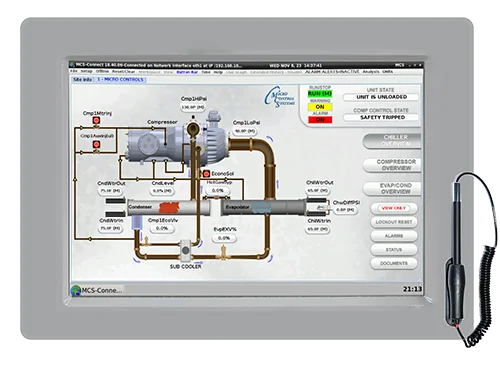
Task: Click the CndWtrOut temperature reading
Action: click(x=111, y=191)
